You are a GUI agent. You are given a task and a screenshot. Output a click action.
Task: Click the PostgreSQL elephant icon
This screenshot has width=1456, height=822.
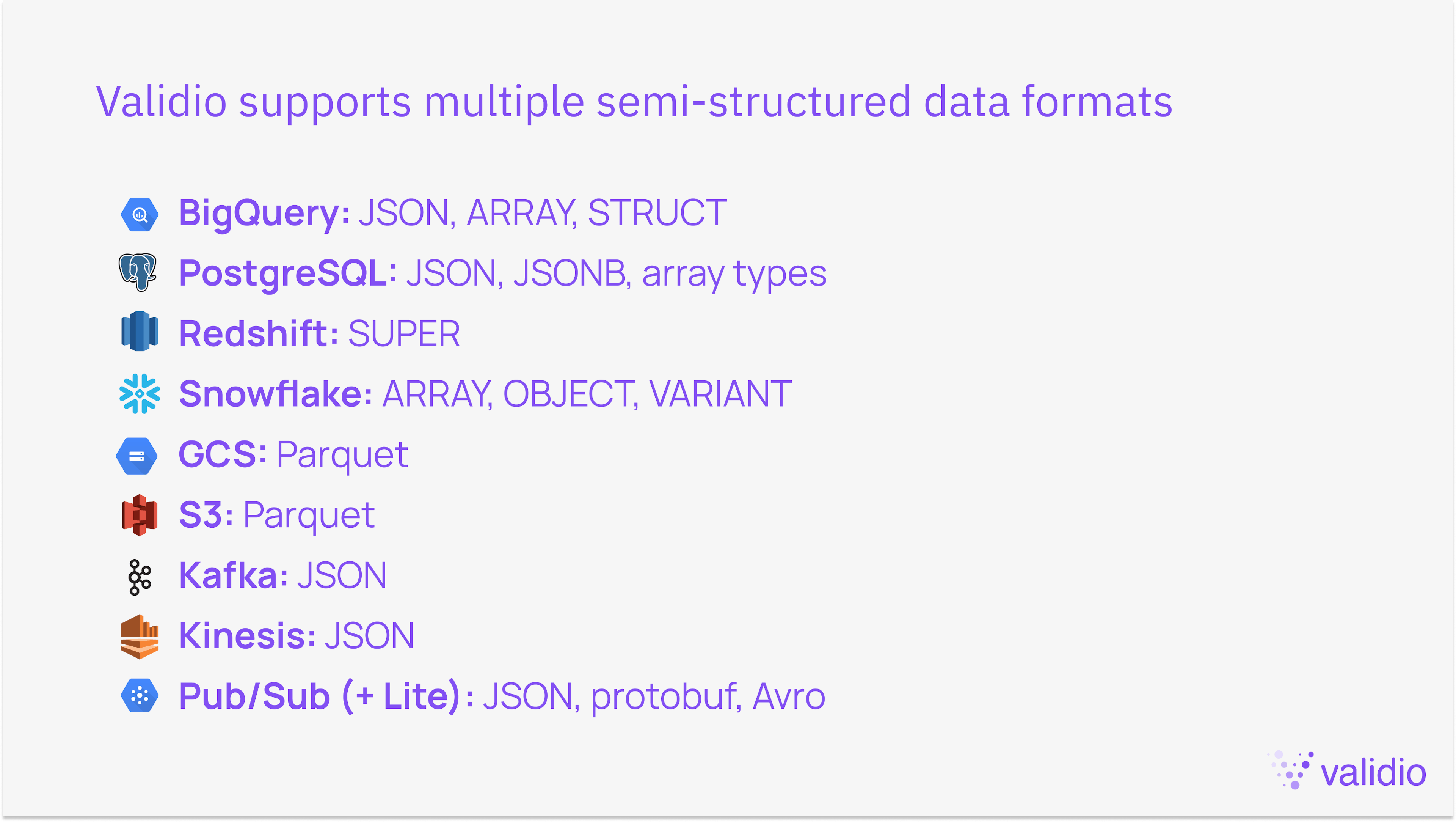tap(137, 272)
